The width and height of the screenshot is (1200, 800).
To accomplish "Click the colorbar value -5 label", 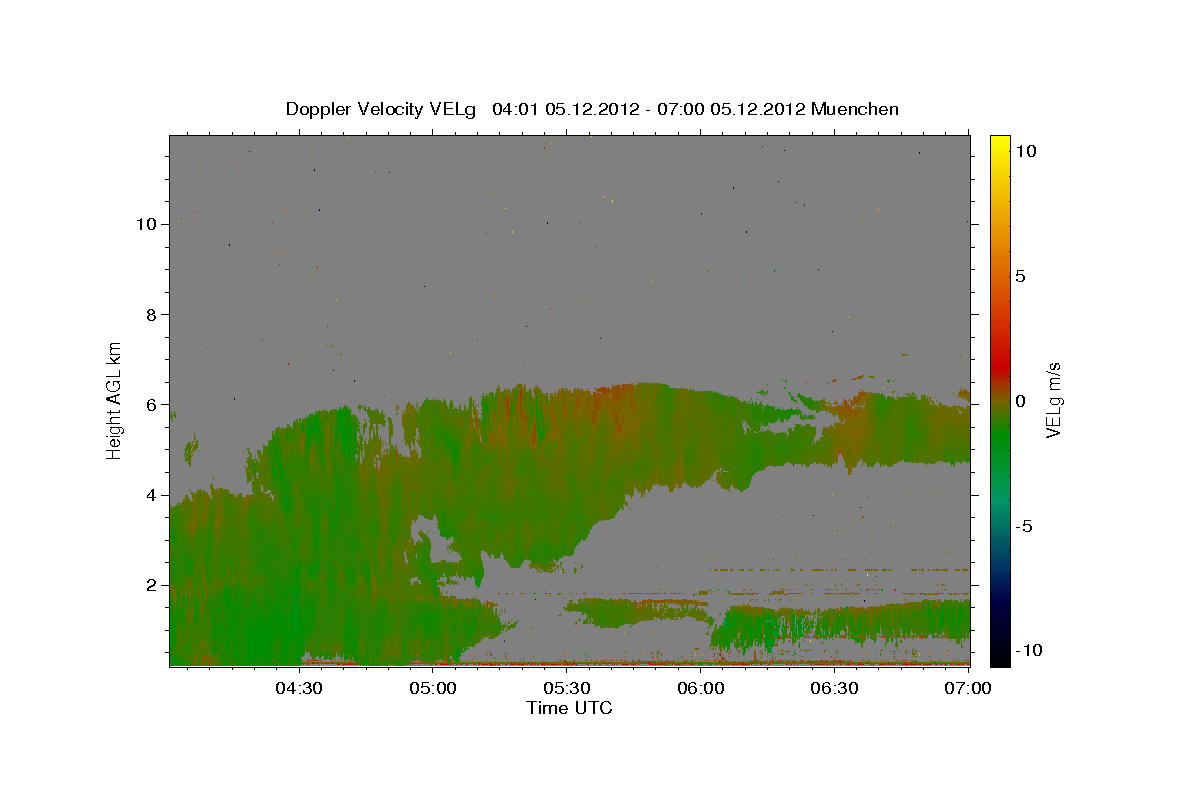I will click(1024, 526).
